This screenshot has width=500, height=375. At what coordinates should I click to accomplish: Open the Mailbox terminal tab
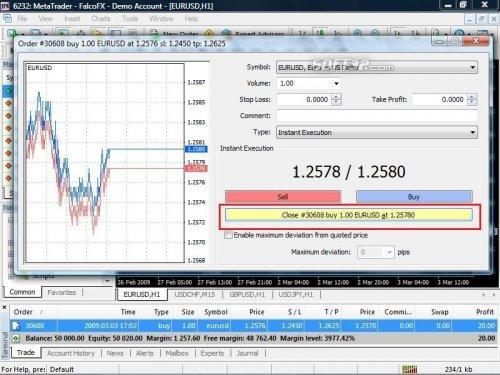(x=177, y=353)
